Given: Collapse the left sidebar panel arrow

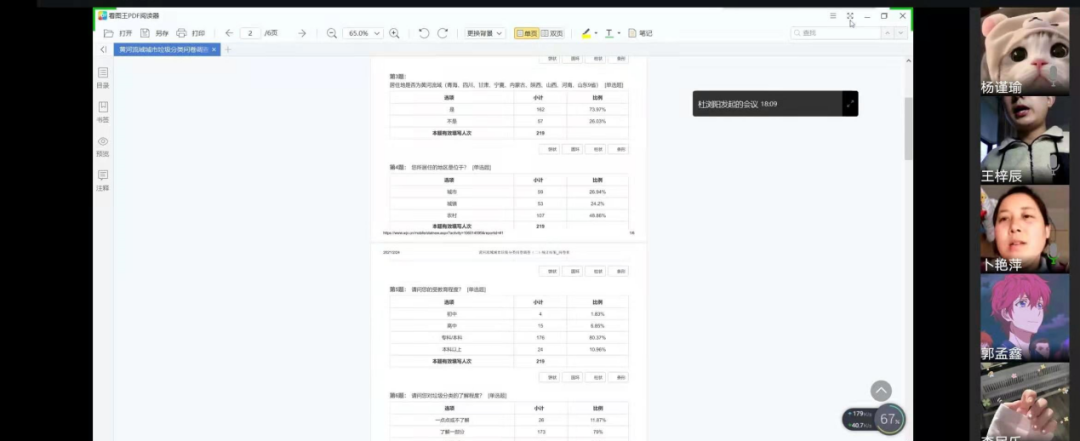Looking at the screenshot, I should point(103,49).
